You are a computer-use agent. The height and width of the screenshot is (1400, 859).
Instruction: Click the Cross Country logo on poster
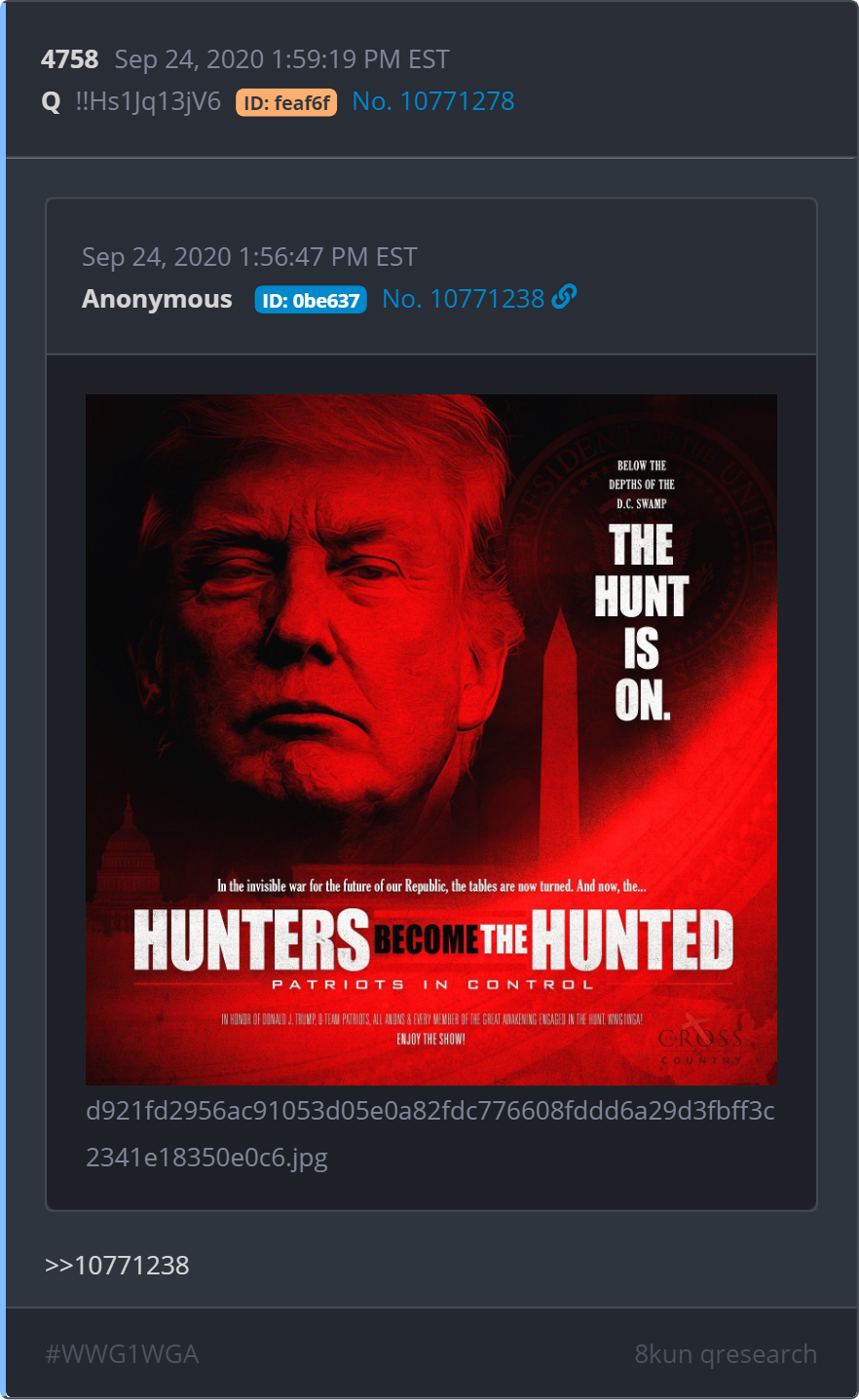click(701, 1040)
